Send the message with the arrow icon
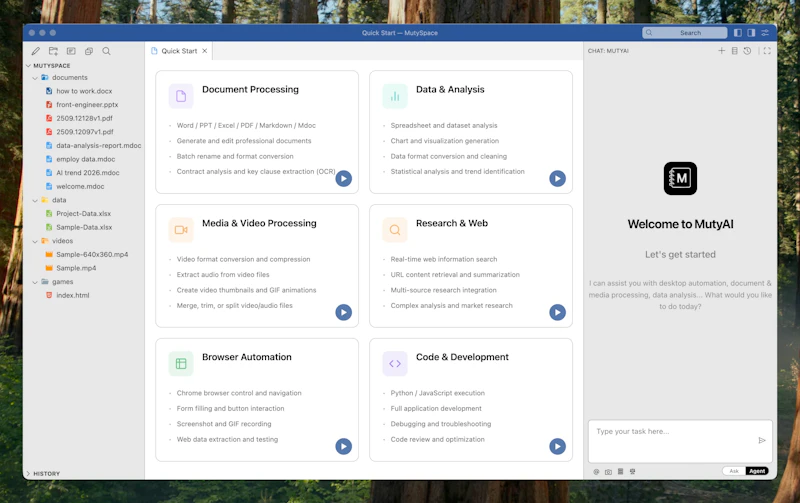The width and height of the screenshot is (800, 503). pyautogui.click(x=762, y=440)
